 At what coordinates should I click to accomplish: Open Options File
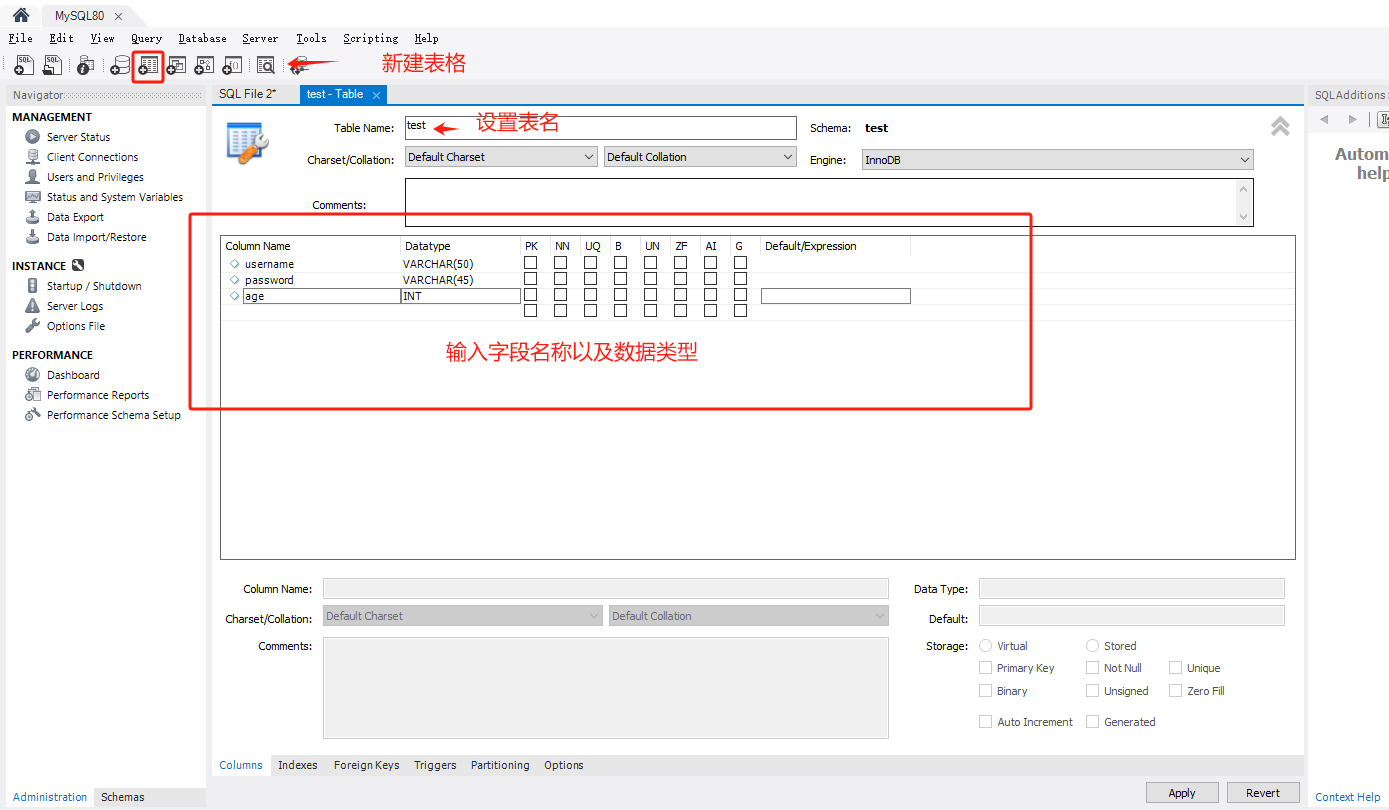75,326
